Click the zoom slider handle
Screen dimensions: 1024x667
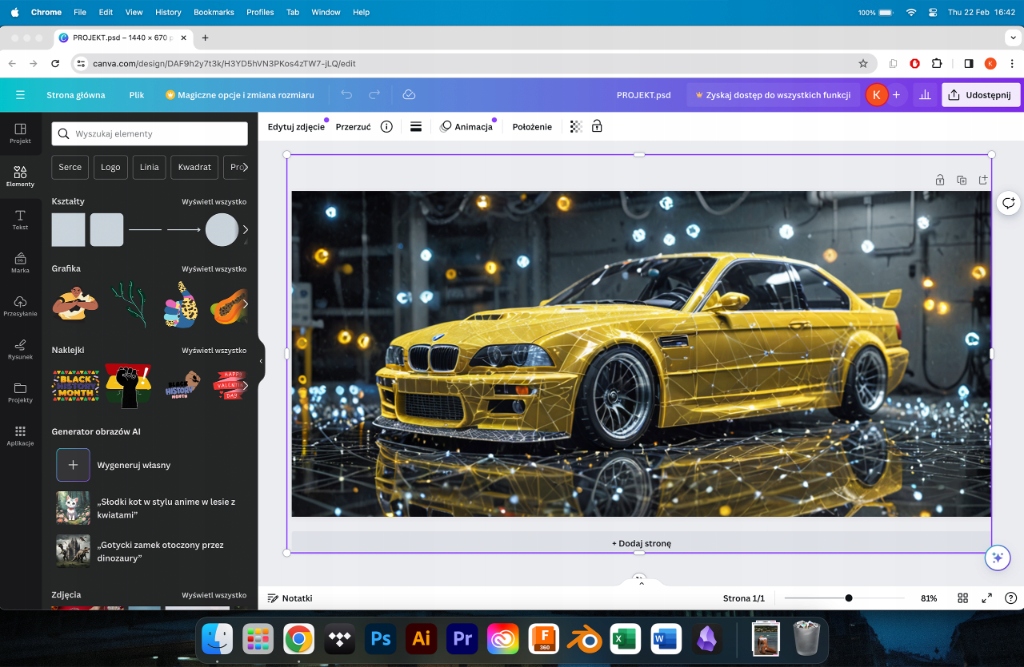pos(849,598)
